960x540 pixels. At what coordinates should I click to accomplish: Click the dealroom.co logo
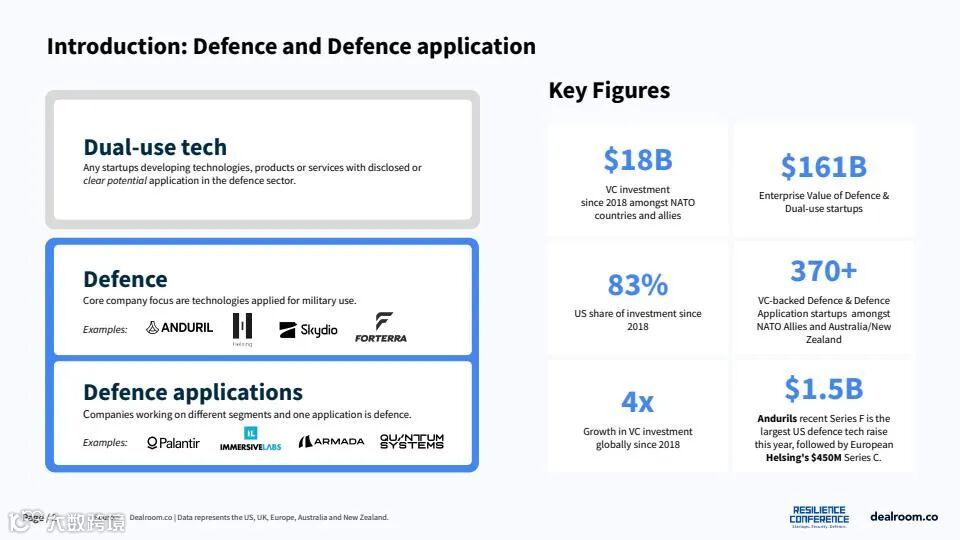[x=904, y=517]
